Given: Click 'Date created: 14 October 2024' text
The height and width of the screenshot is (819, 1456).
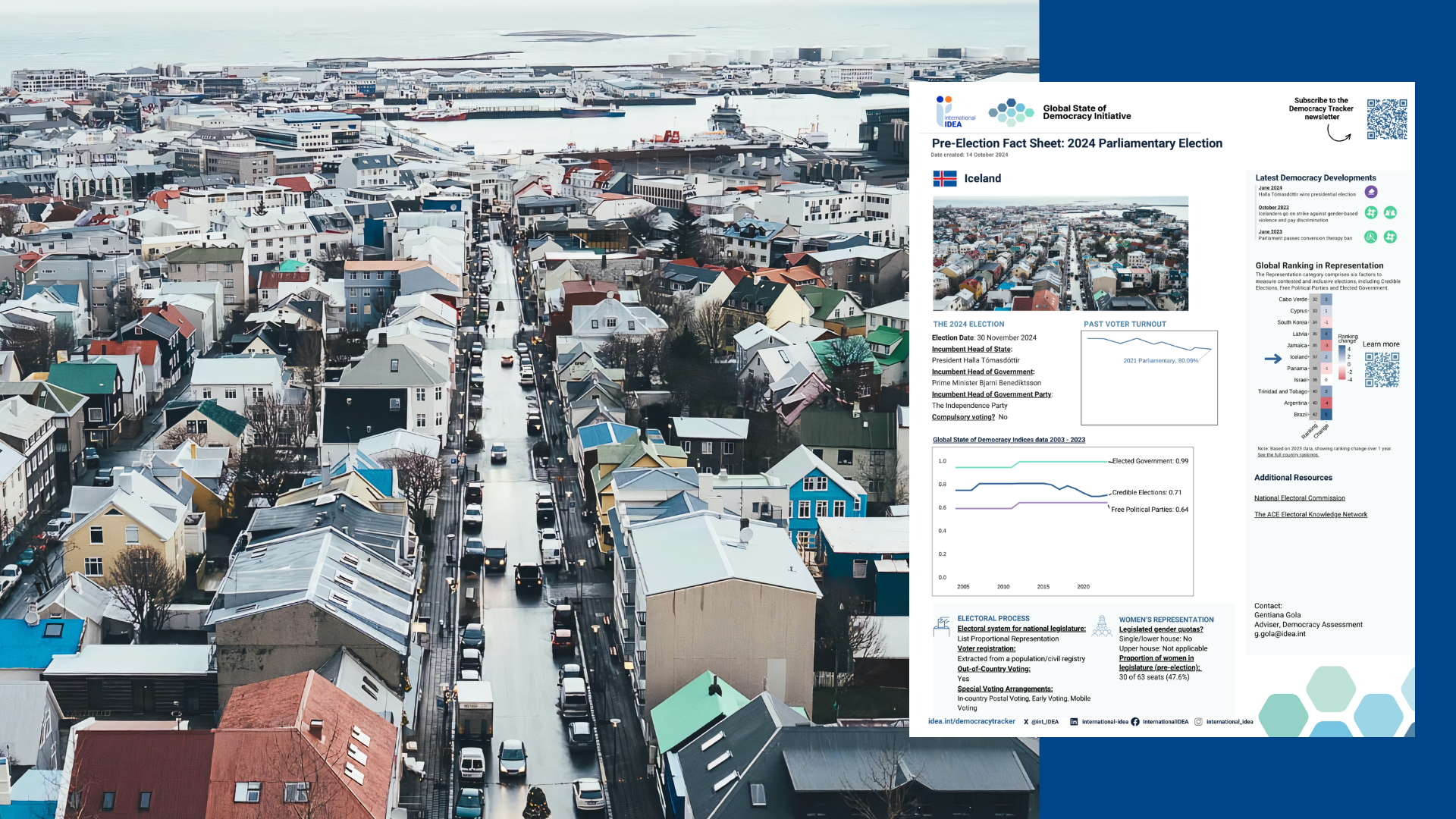Looking at the screenshot, I should pyautogui.click(x=969, y=155).
